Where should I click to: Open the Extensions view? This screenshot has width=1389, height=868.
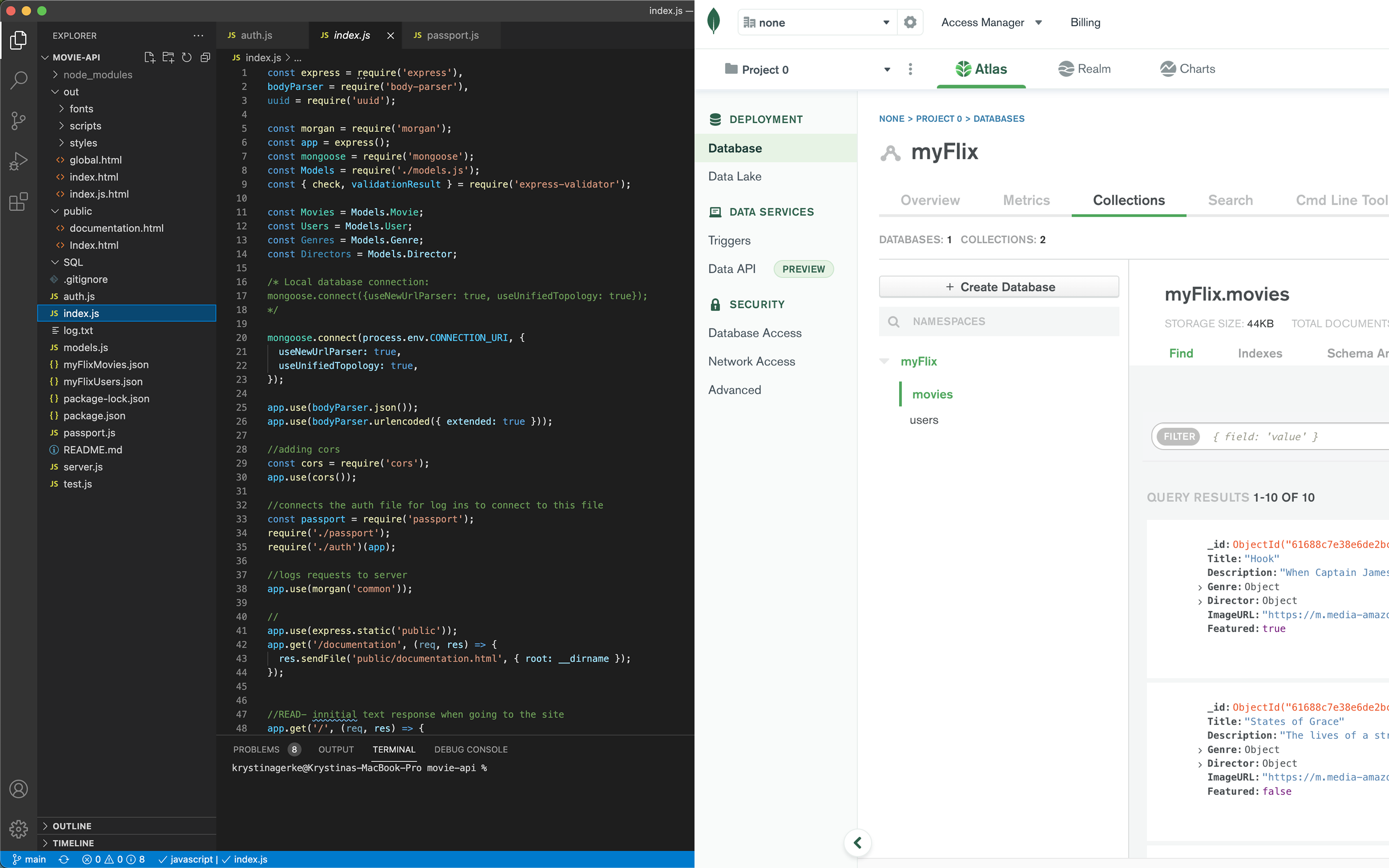[x=19, y=201]
